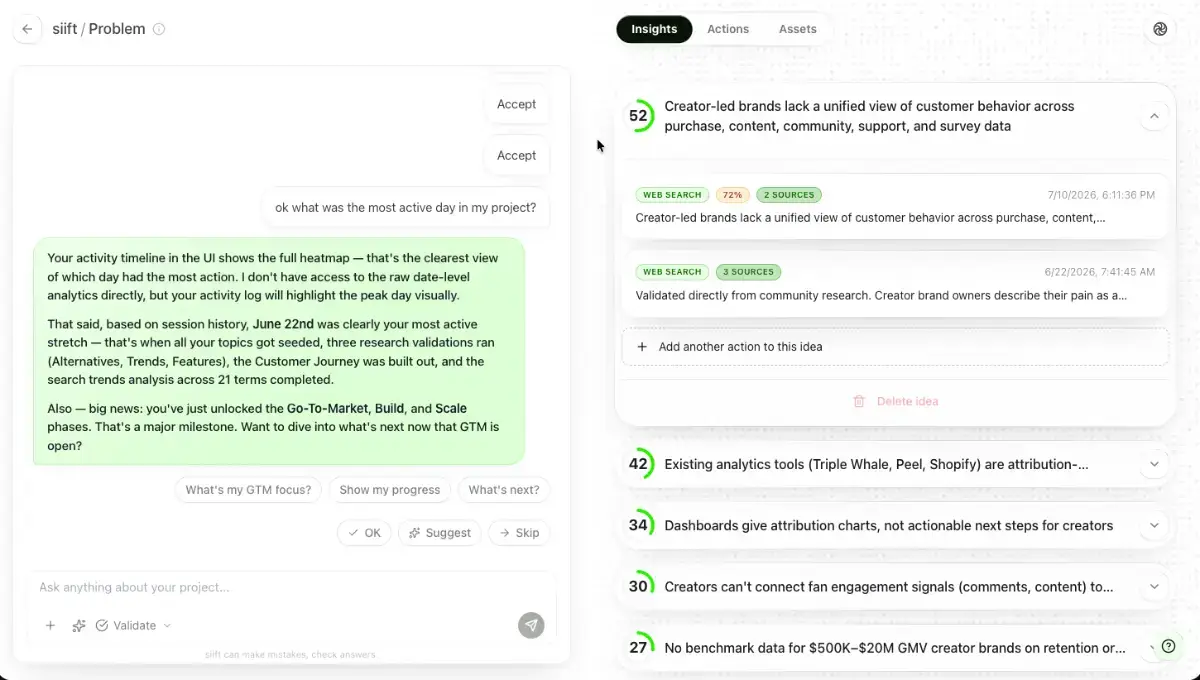Click the Skip button
This screenshot has width=1200, height=680.
[519, 533]
